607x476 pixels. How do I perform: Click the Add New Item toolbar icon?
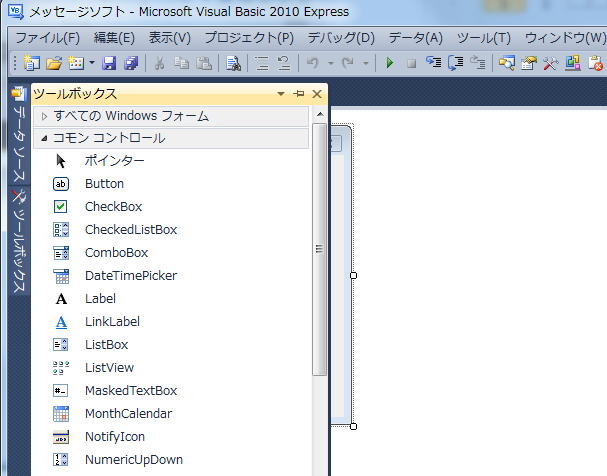76,63
